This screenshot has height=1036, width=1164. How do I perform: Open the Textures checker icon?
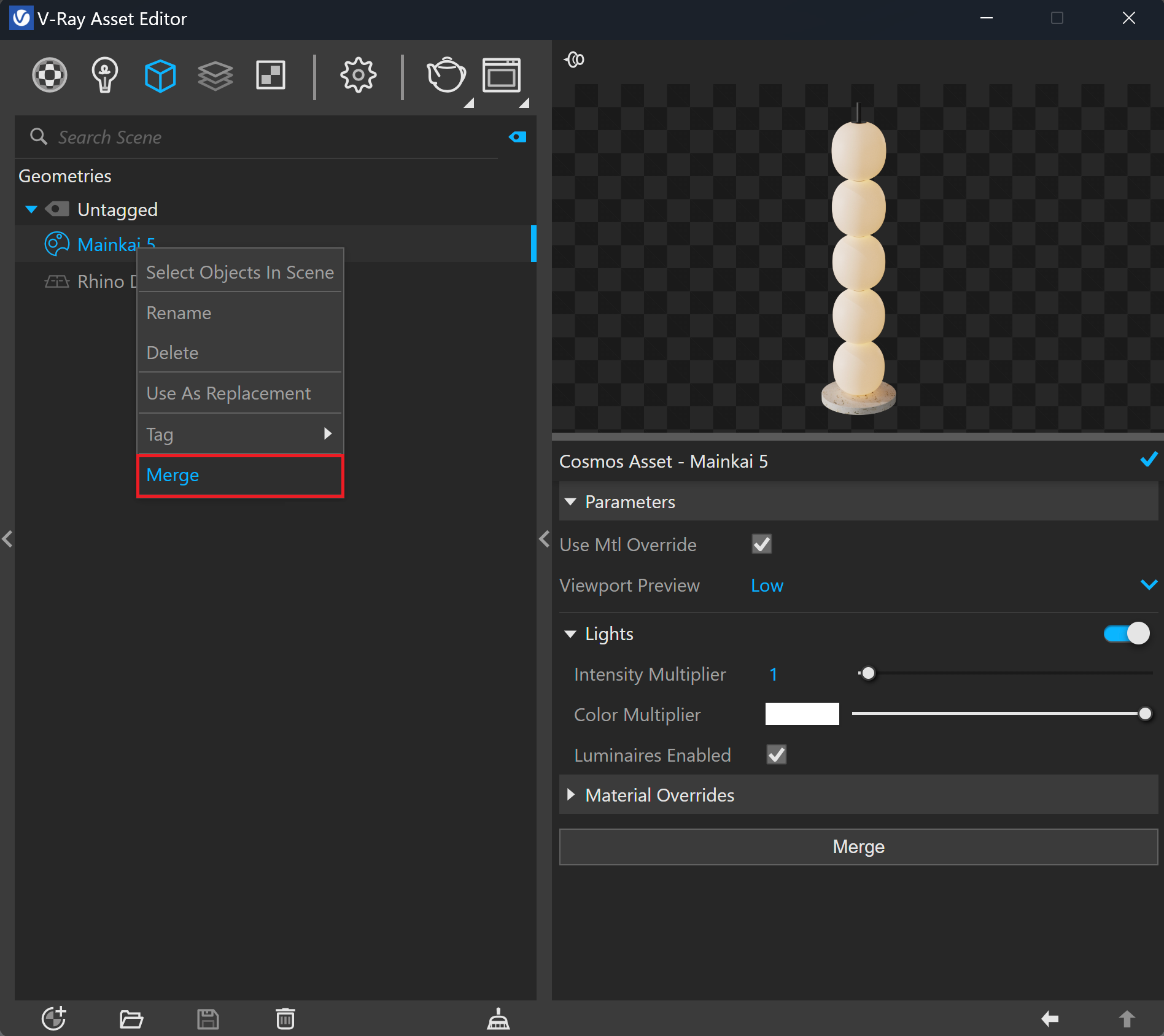pos(271,75)
